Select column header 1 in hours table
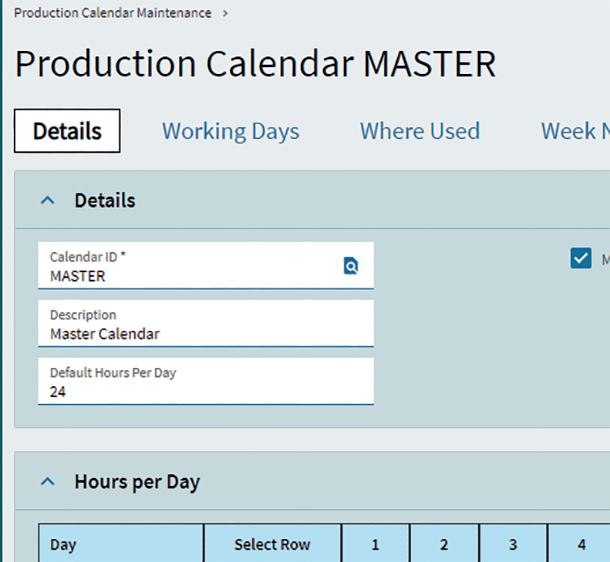The width and height of the screenshot is (610, 562). point(375,545)
